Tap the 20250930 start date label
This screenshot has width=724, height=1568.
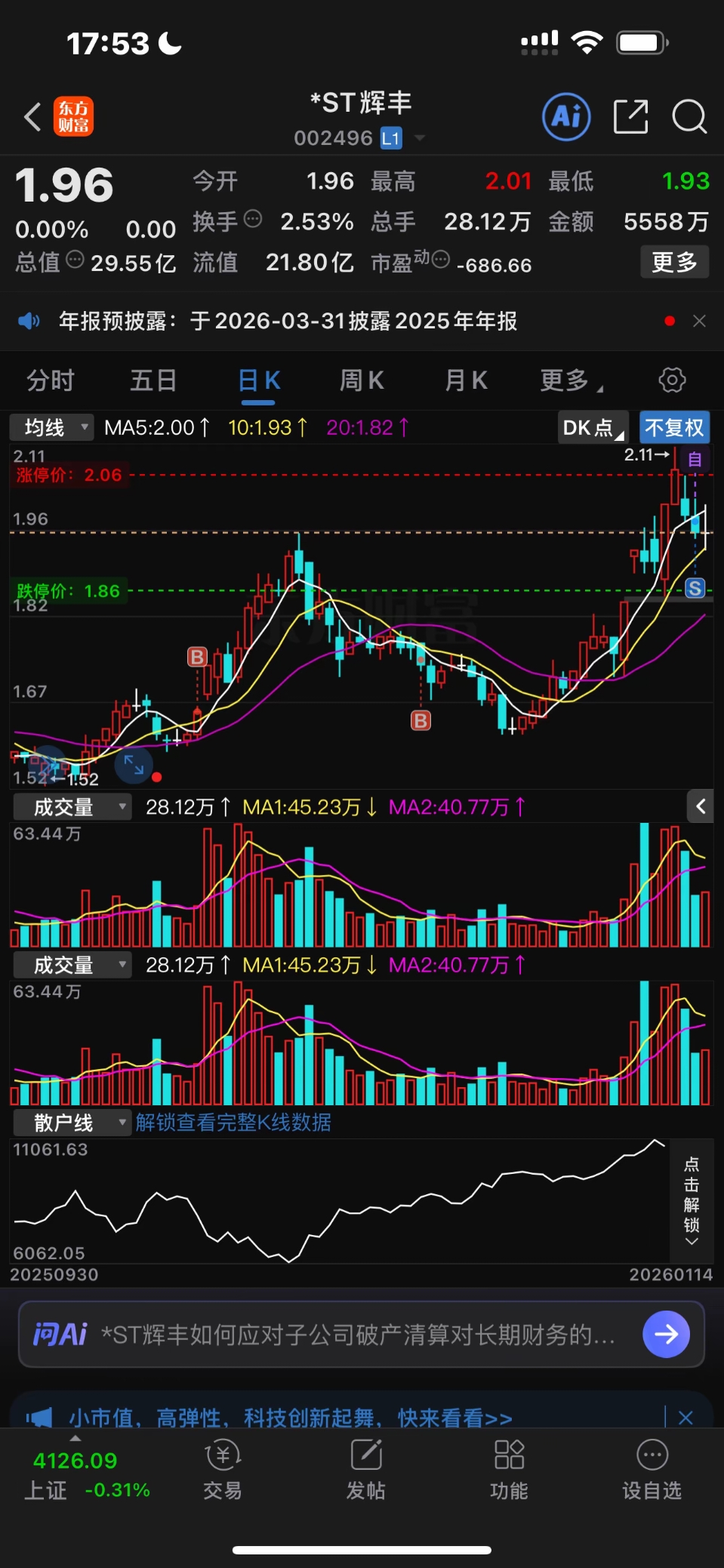54,1274
